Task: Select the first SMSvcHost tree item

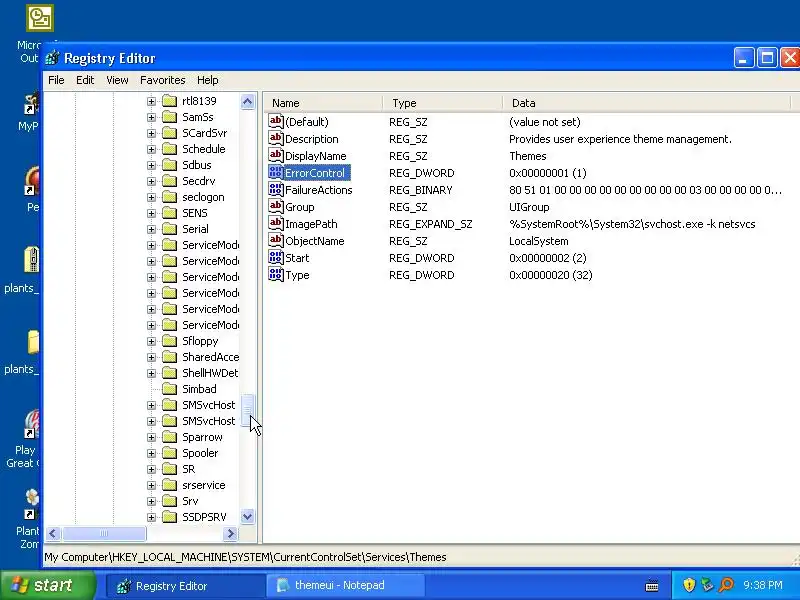Action: click(x=209, y=405)
